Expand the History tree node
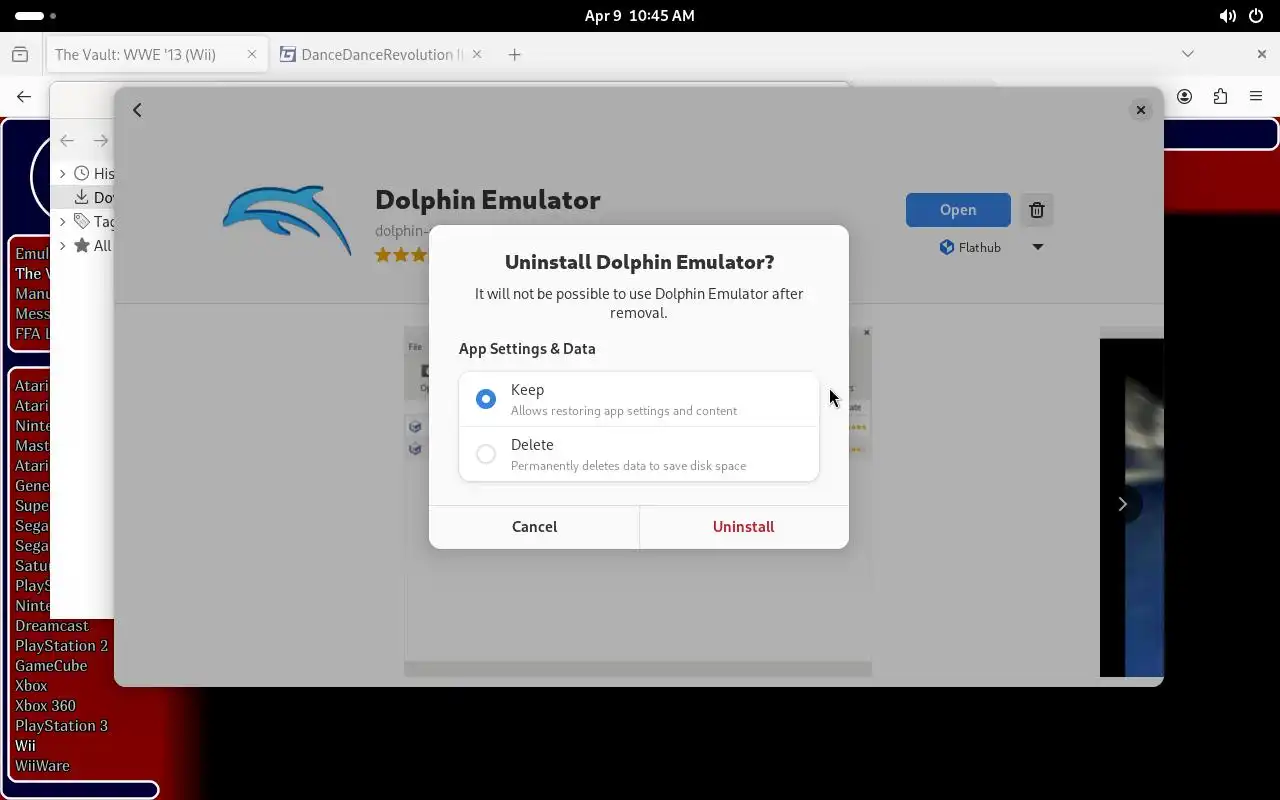Viewport: 1280px width, 800px height. coord(62,174)
